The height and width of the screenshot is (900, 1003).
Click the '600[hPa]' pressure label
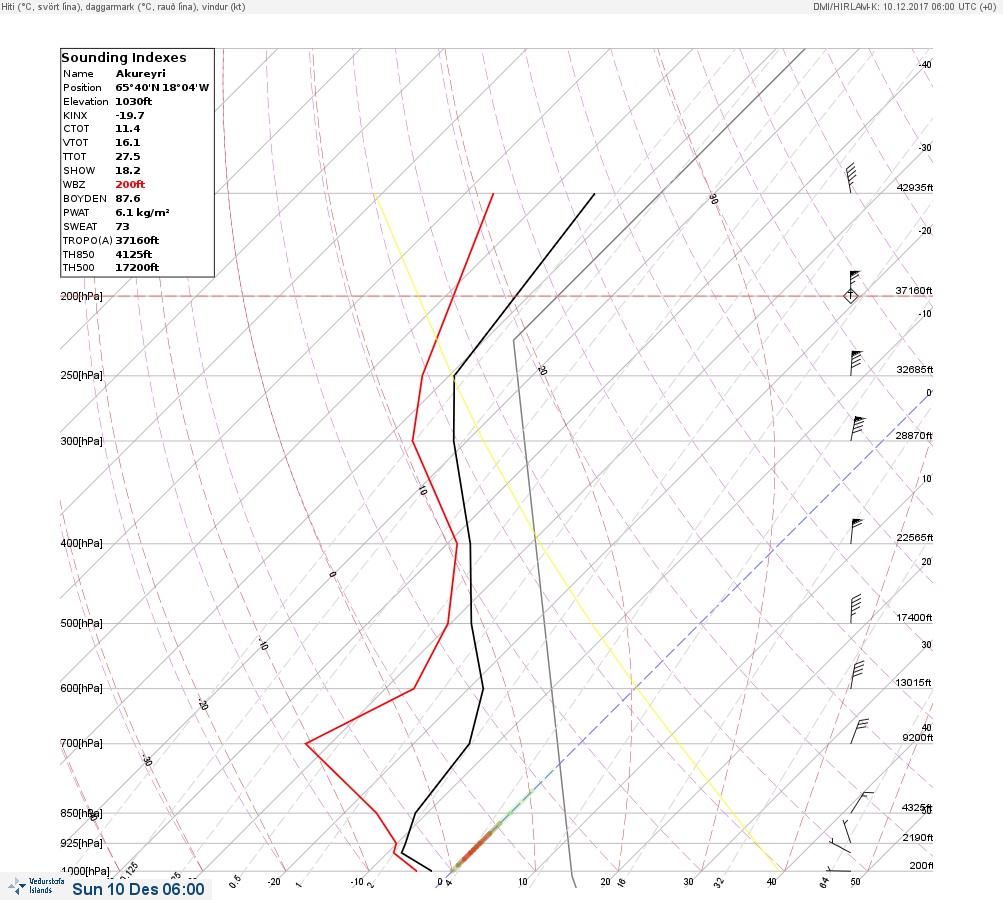[x=81, y=688]
